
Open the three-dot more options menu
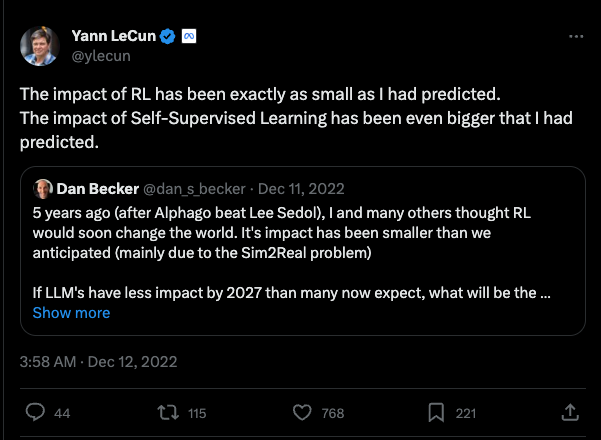pyautogui.click(x=576, y=36)
